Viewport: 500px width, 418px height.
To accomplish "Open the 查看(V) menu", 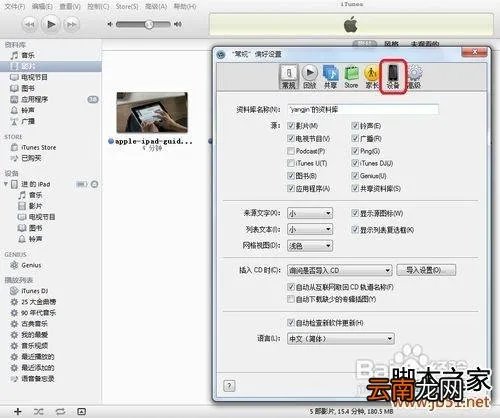I will [70, 6].
